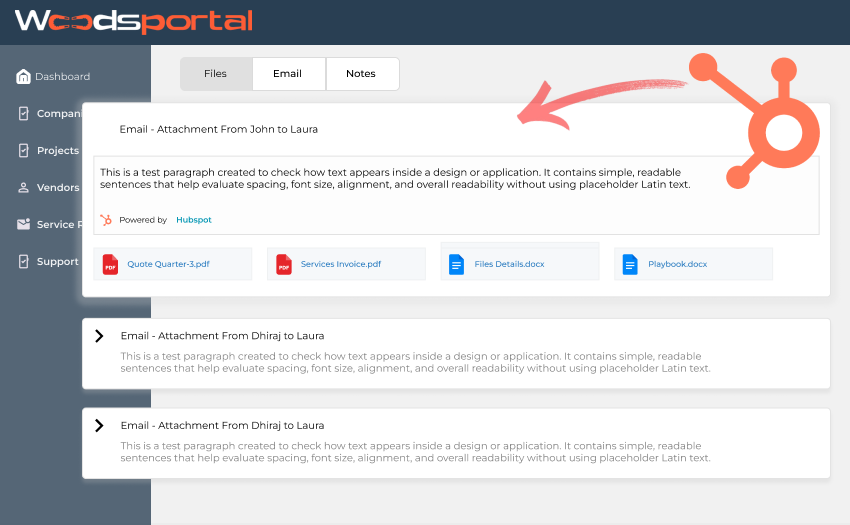Open Support in the sidebar
The image size is (850, 525).
click(57, 261)
